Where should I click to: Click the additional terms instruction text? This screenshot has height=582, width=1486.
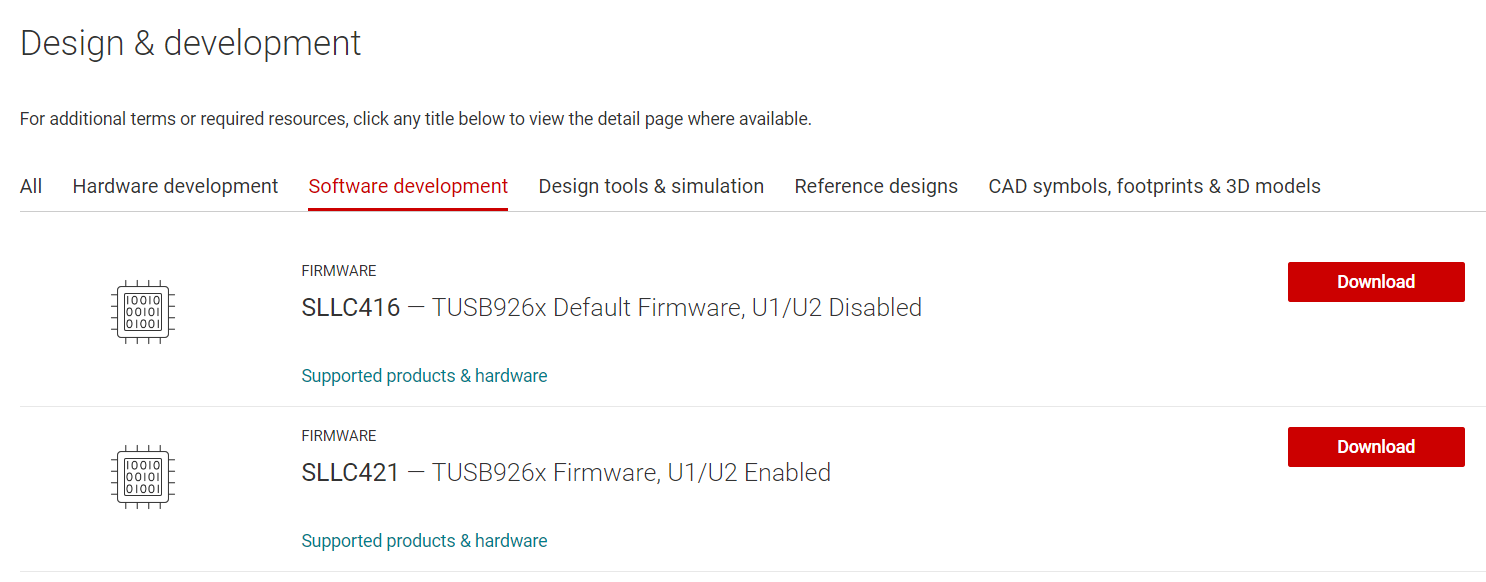416,119
